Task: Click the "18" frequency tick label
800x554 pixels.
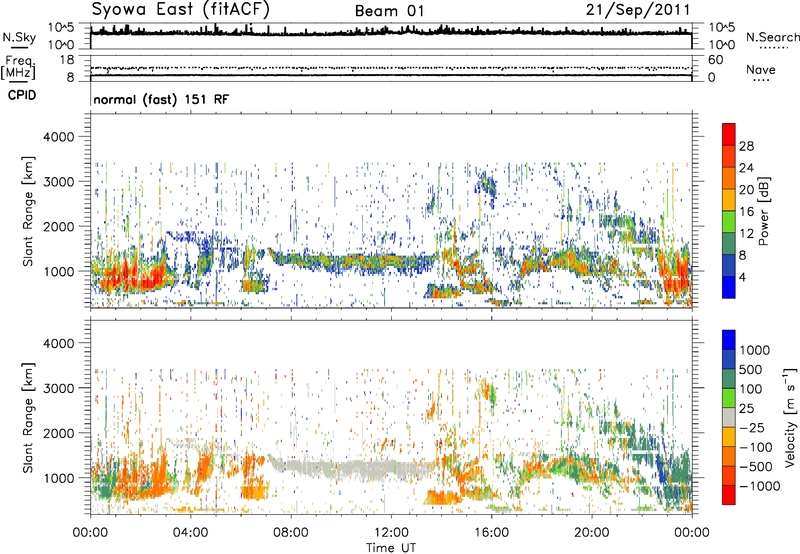Action: click(67, 60)
